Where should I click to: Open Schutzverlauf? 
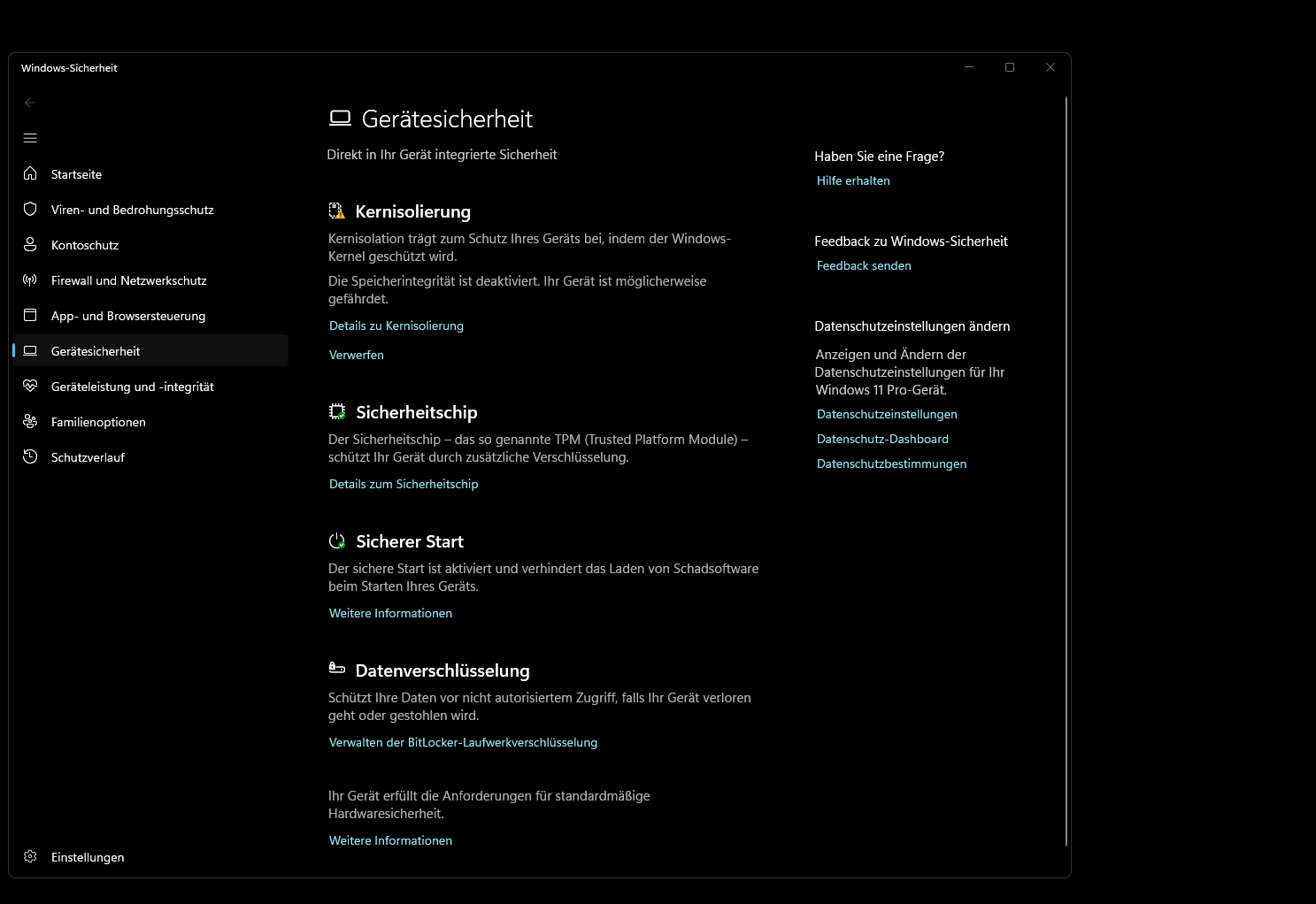[x=88, y=457]
